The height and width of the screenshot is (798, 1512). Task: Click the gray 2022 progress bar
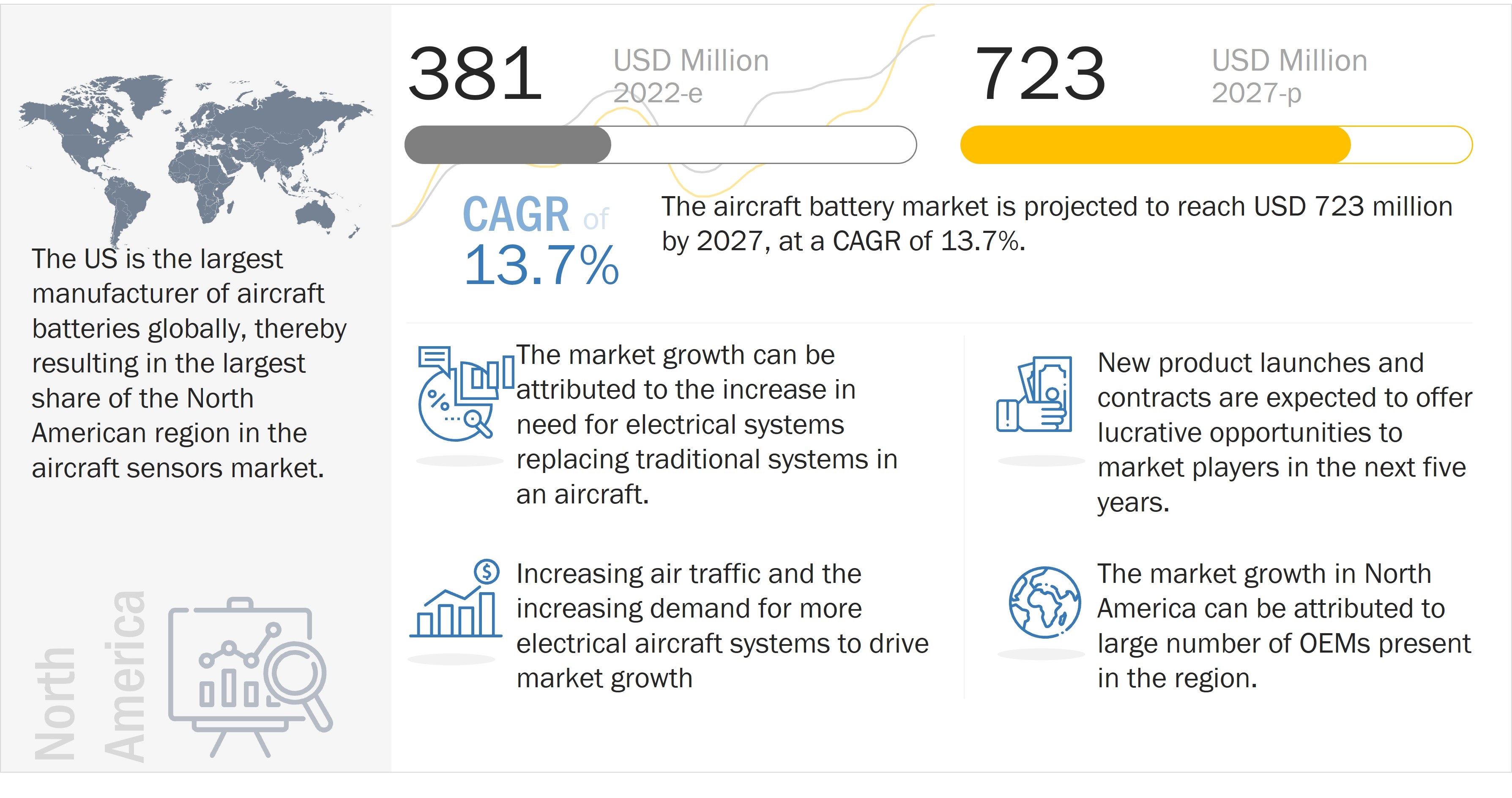[509, 145]
